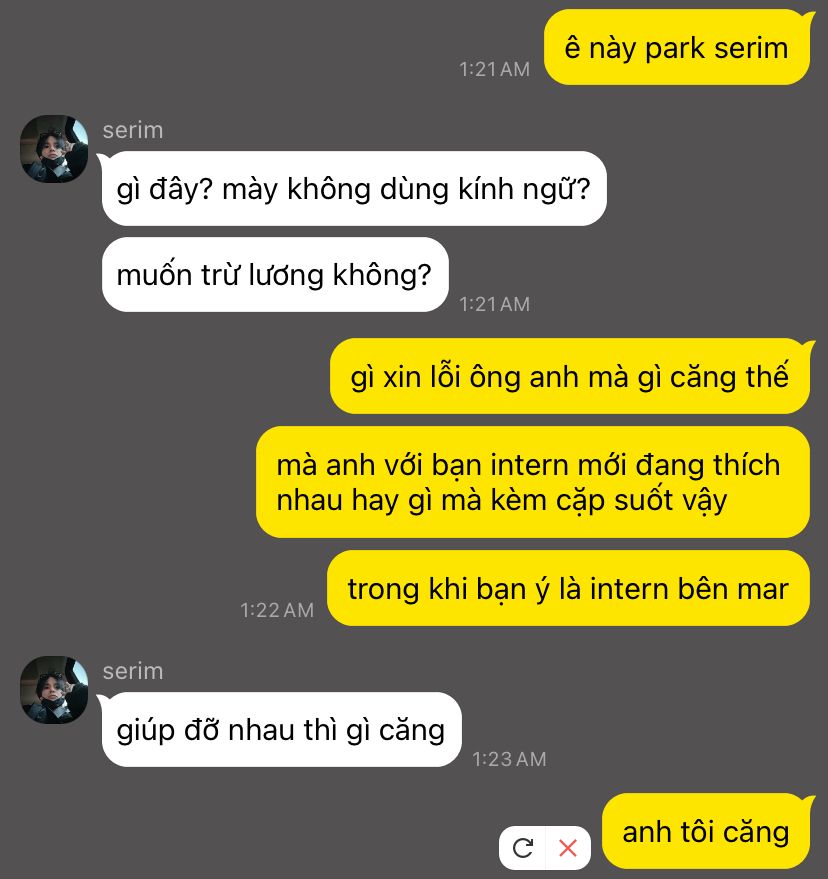Image resolution: width=828 pixels, height=879 pixels.
Task: Tap the second serim sender name
Action: [133, 671]
